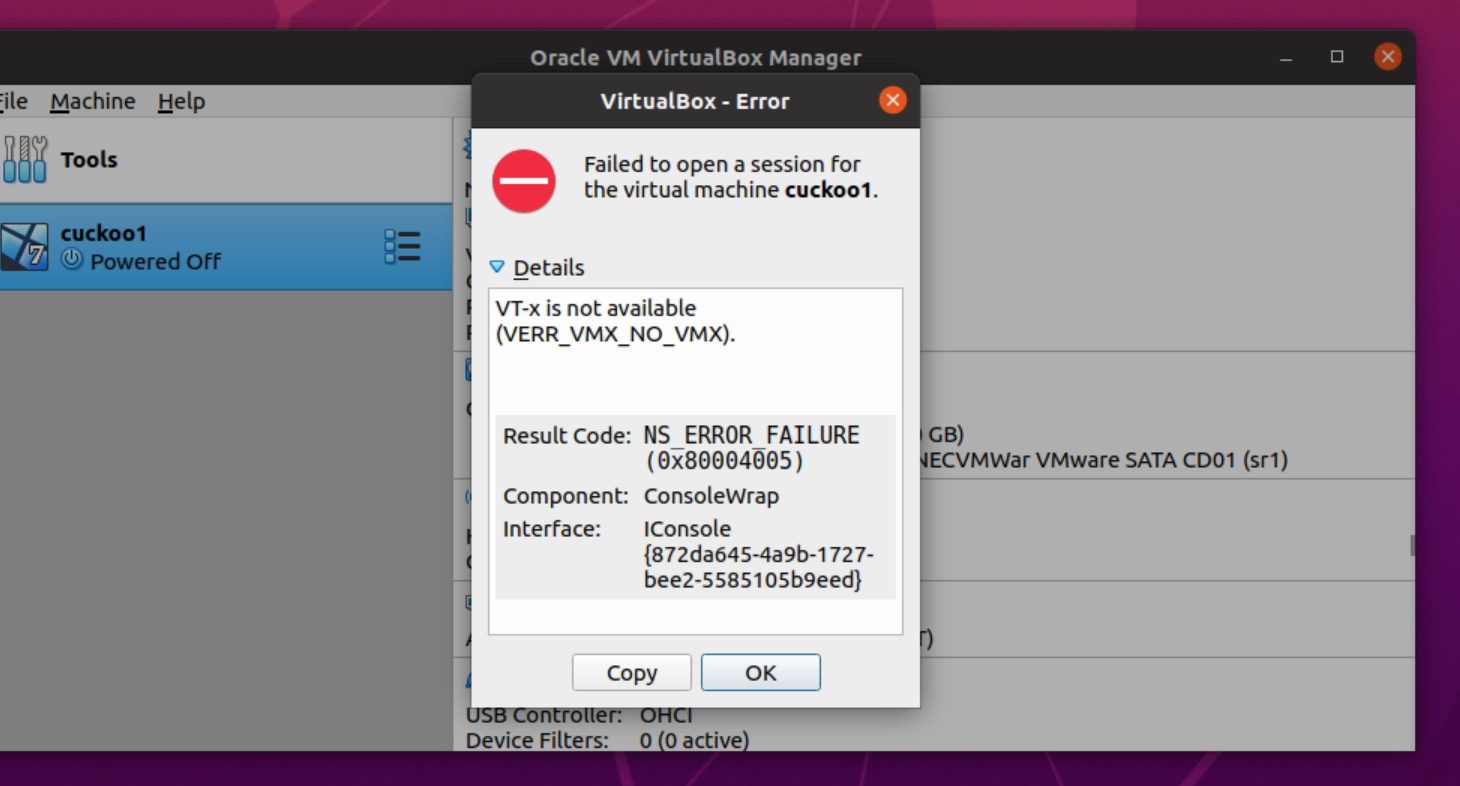Close the VirtualBox Error dialog
This screenshot has width=1460, height=786.
click(x=892, y=100)
